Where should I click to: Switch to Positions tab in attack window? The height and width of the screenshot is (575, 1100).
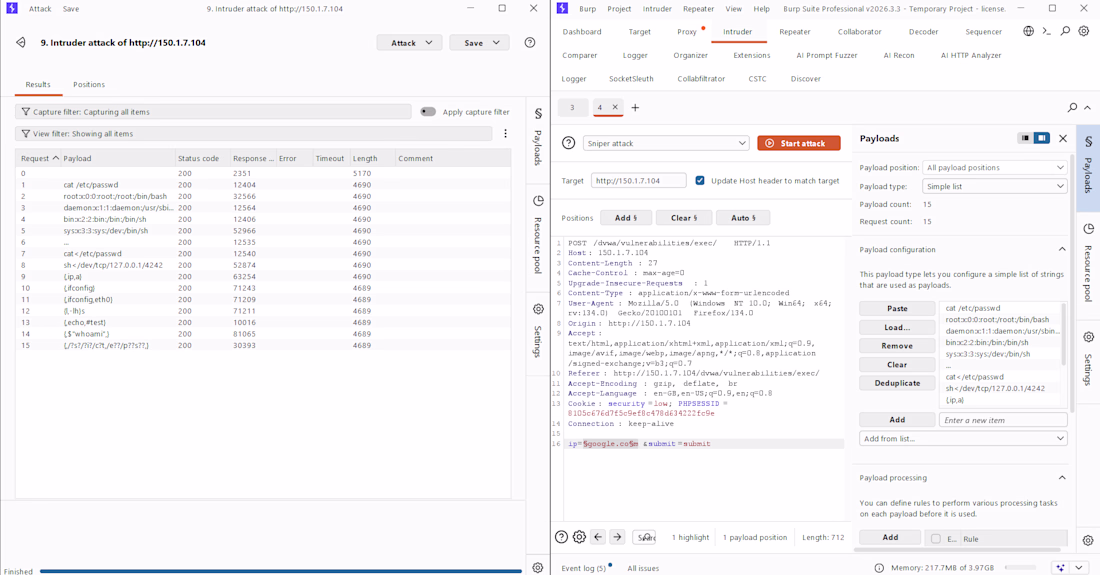coord(89,84)
